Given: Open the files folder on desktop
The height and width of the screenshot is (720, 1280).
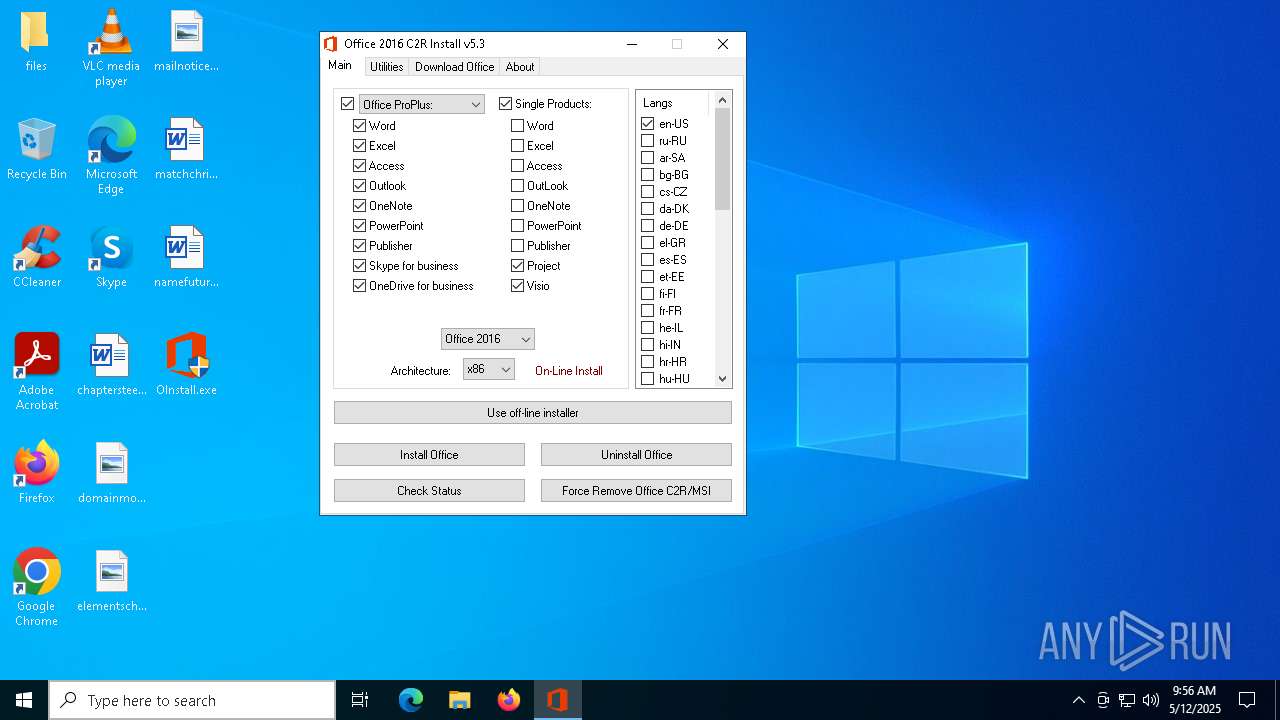Looking at the screenshot, I should pos(36,40).
